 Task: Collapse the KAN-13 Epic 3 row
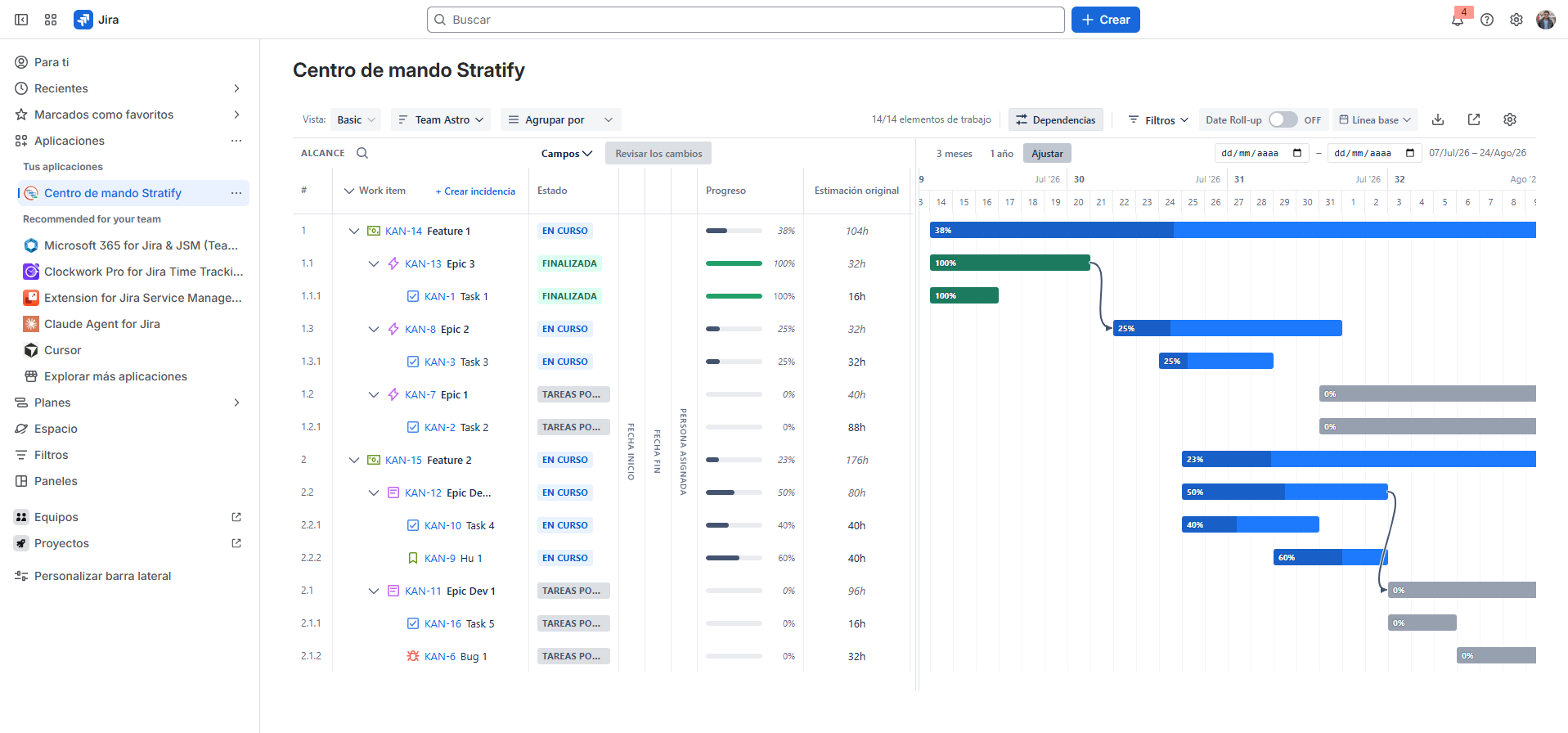(374, 263)
